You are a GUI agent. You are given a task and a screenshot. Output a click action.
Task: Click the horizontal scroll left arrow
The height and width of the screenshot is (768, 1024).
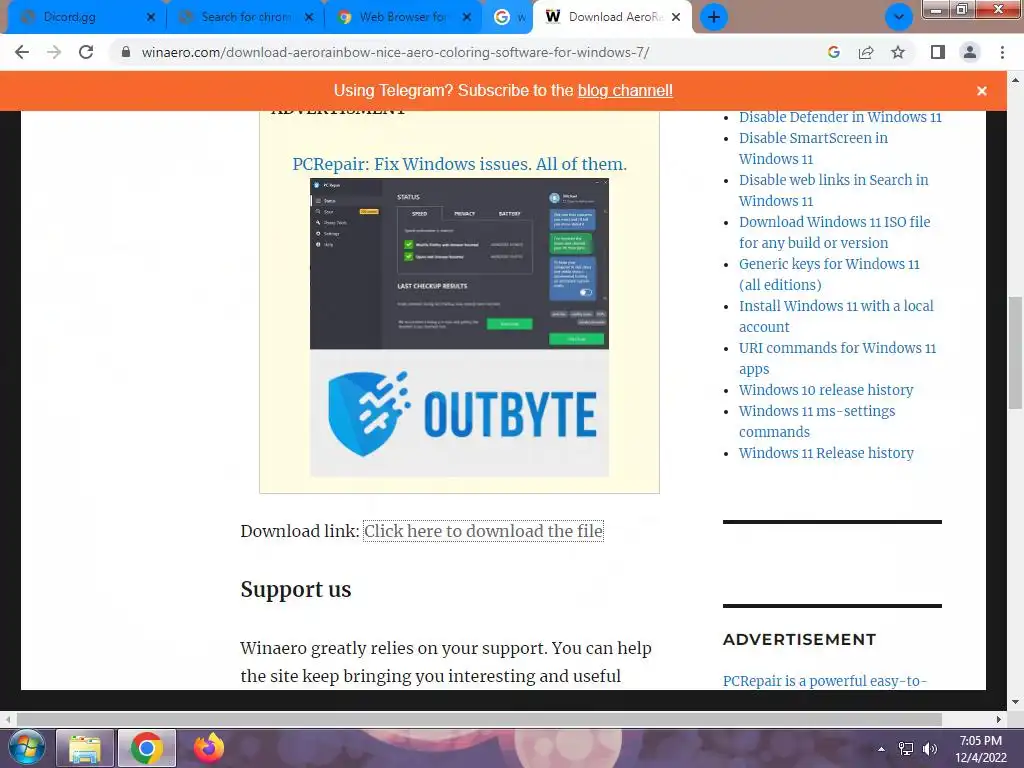tap(7, 719)
